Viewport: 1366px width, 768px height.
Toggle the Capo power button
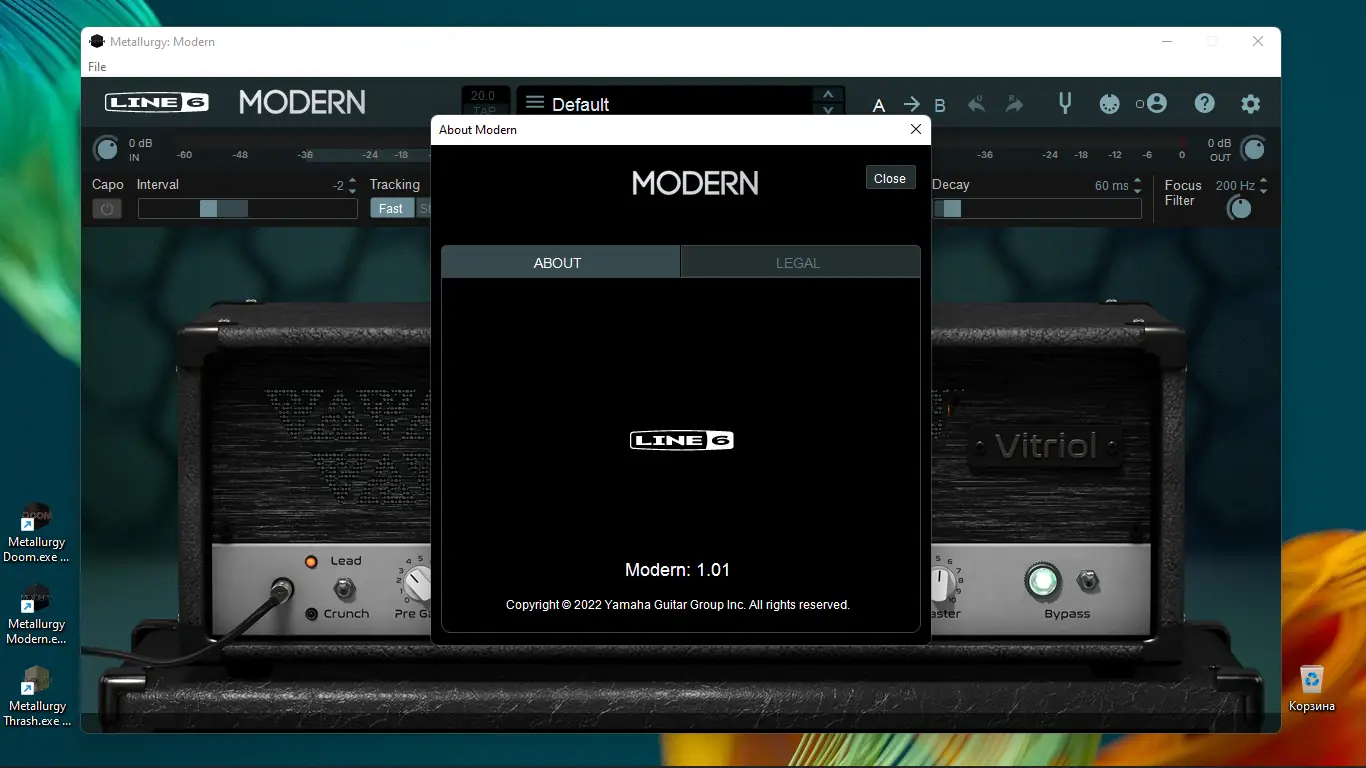point(107,209)
